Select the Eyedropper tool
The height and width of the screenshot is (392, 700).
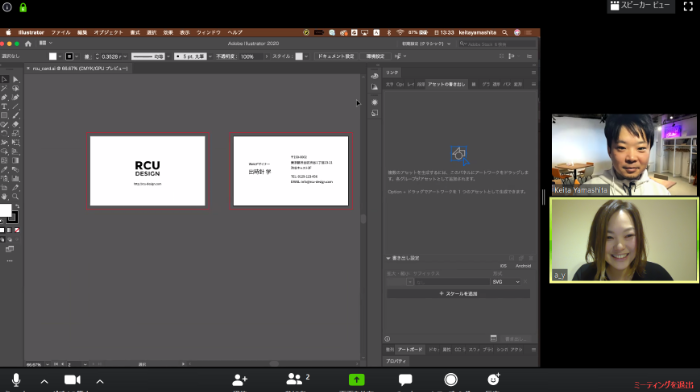click(x=4, y=170)
